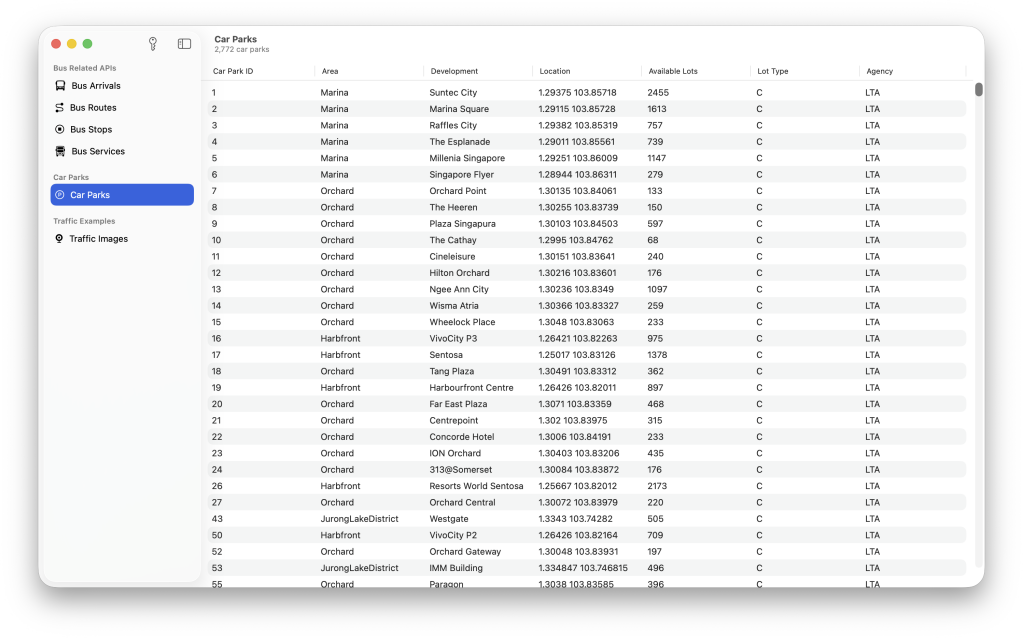The width and height of the screenshot is (1023, 638).
Task: Sort by the Car Park ID column header
Action: tap(233, 71)
